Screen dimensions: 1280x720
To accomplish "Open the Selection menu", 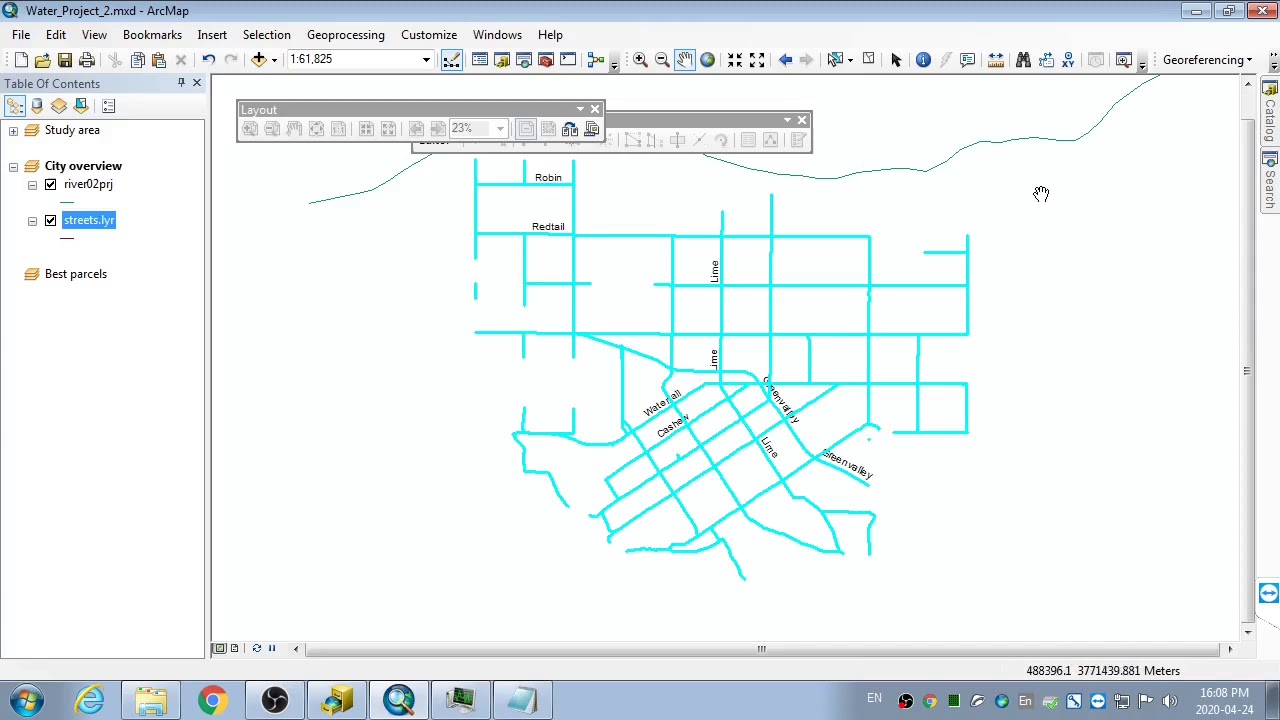I will coord(266,35).
